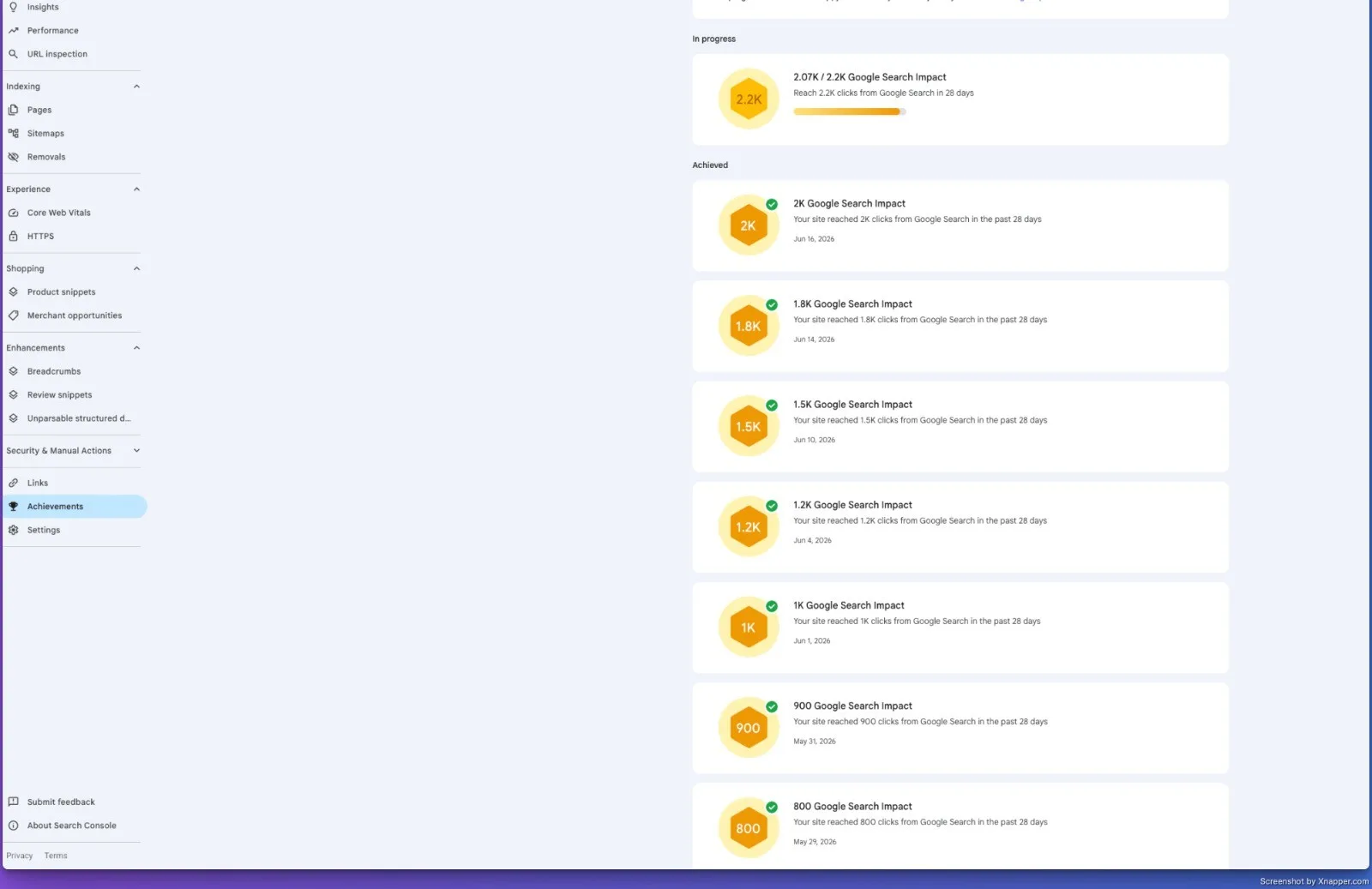The image size is (1372, 889).
Task: Collapse the Shopping section chevron
Action: point(136,268)
